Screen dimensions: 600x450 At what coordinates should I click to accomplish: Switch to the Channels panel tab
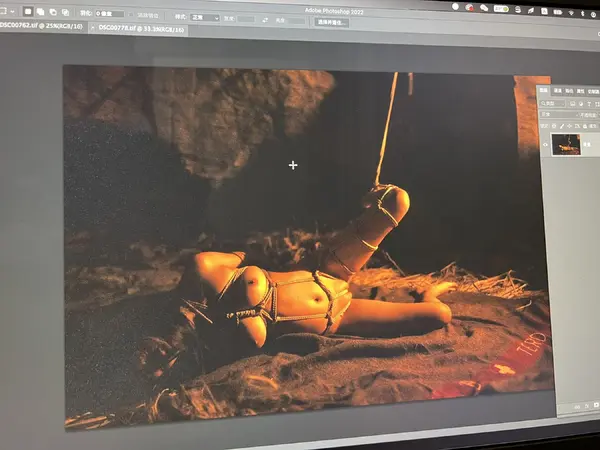pos(558,90)
